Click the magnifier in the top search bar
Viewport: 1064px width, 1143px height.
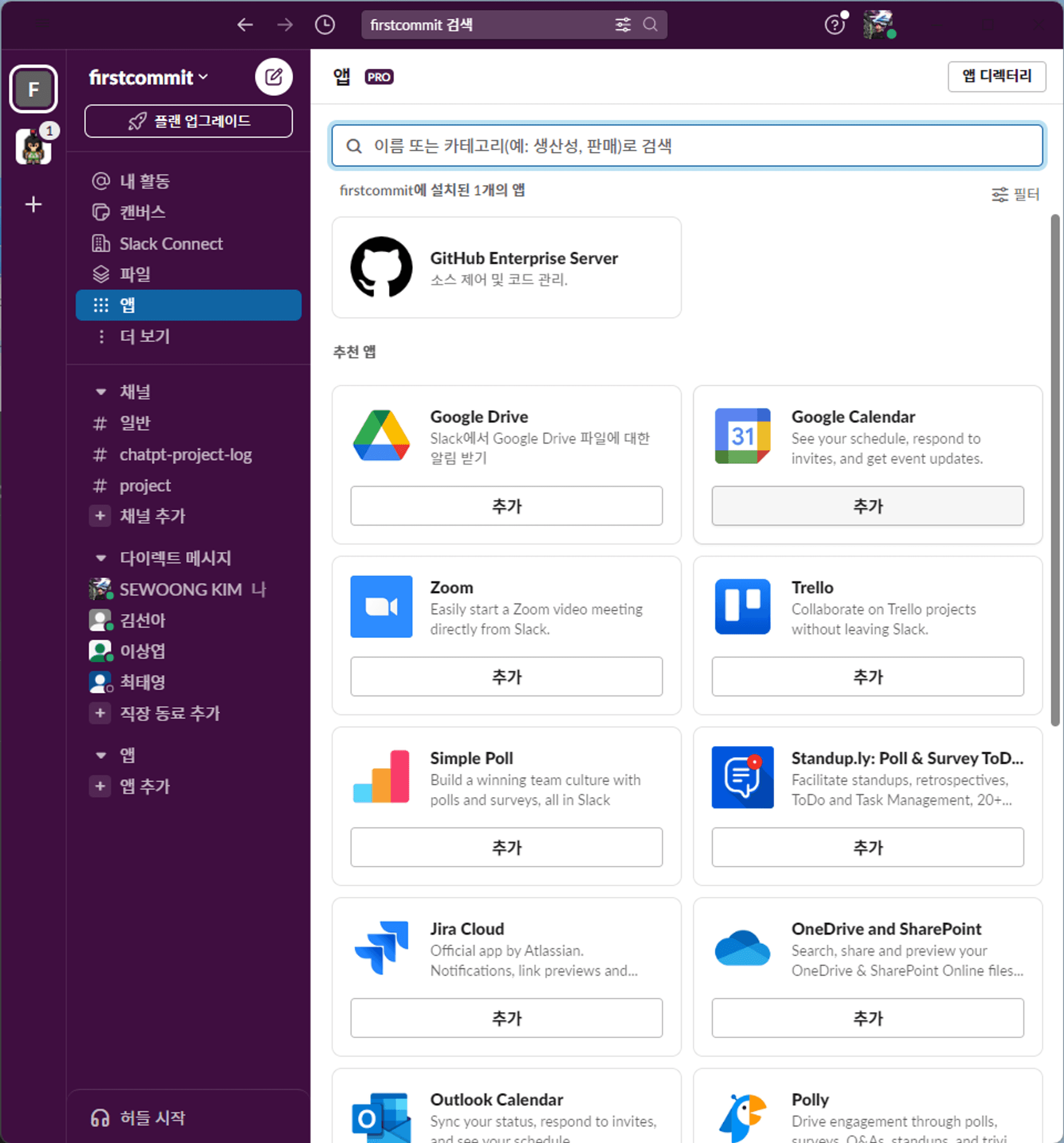coord(650,24)
